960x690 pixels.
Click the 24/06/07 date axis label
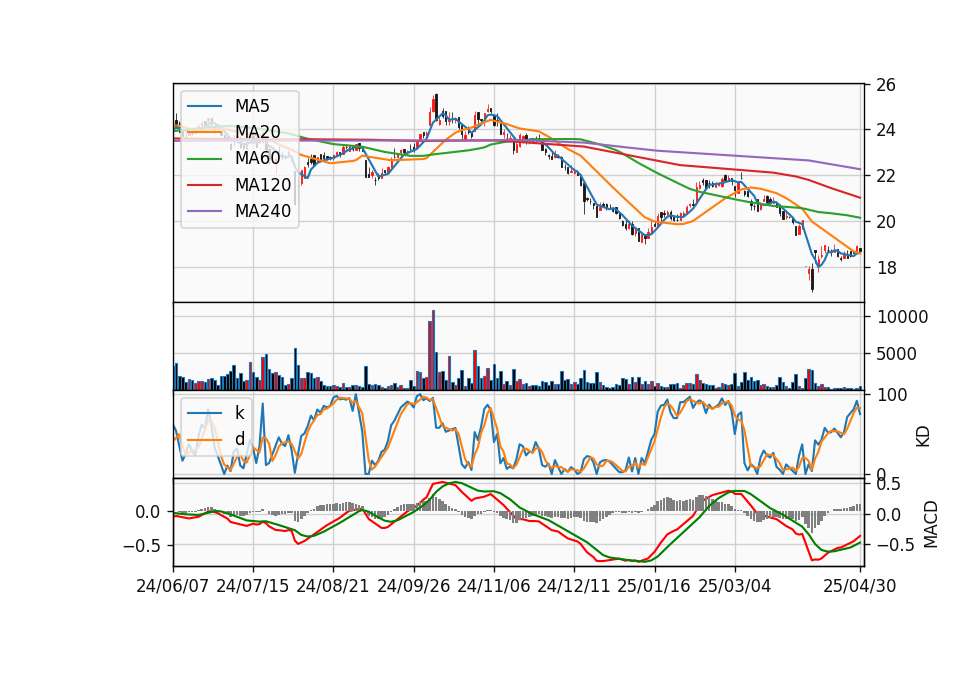(173, 586)
